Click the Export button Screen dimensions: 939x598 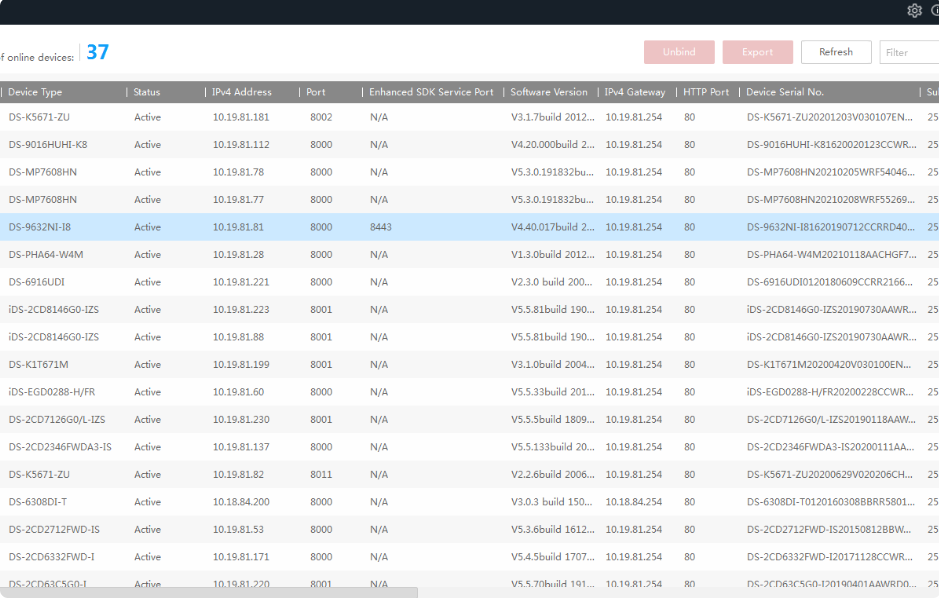point(757,52)
